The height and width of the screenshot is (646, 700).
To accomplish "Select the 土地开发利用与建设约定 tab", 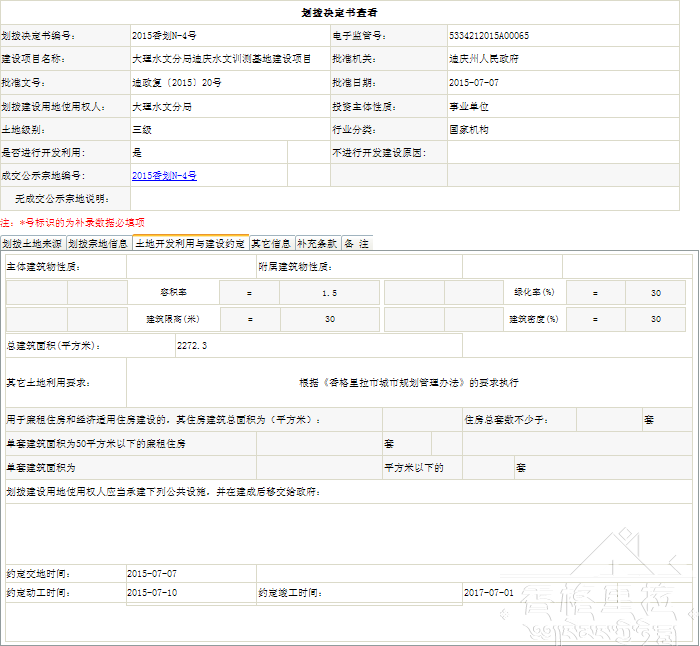I will click(x=190, y=243).
